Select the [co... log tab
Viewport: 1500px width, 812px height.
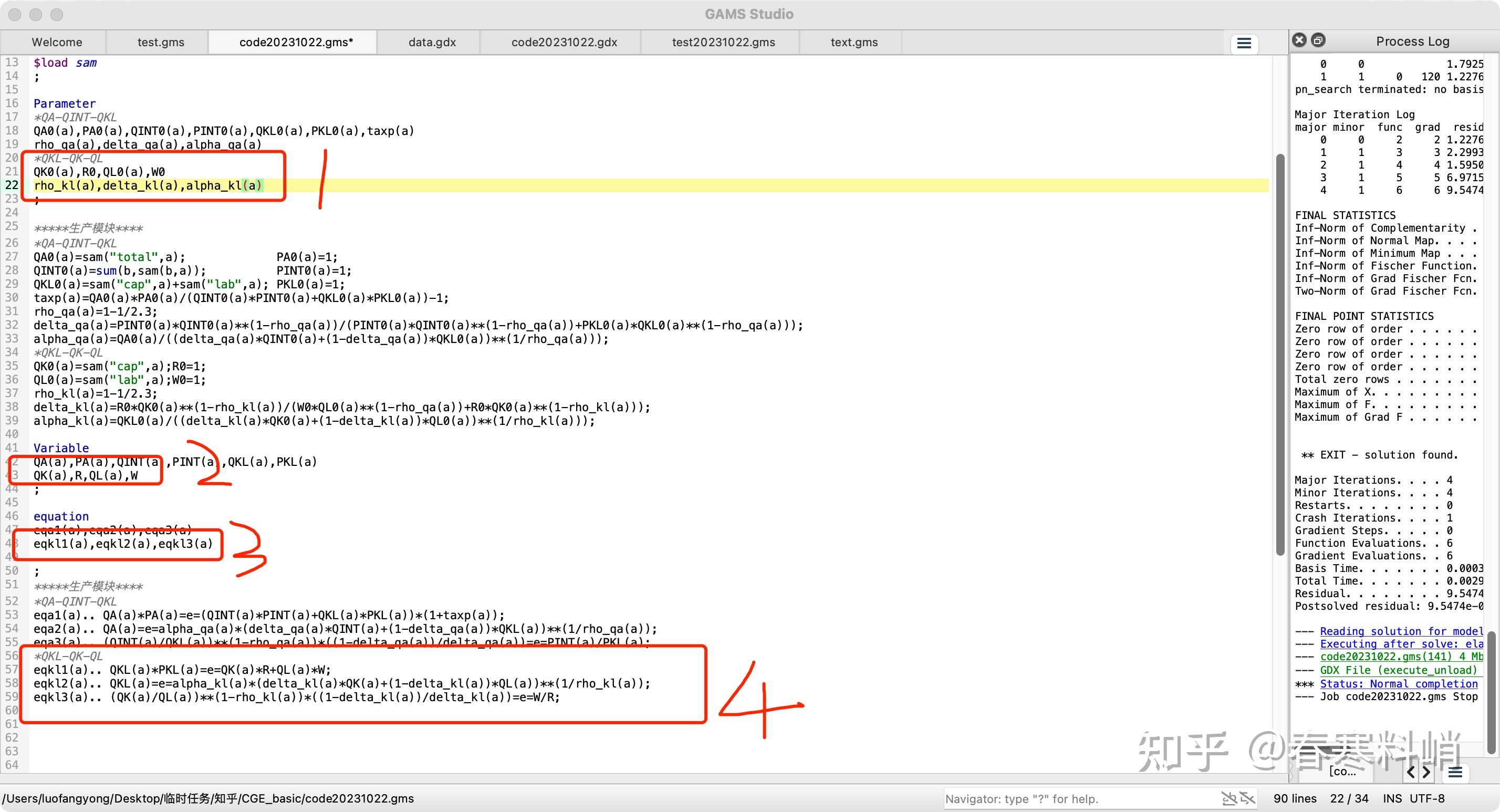click(x=1341, y=772)
